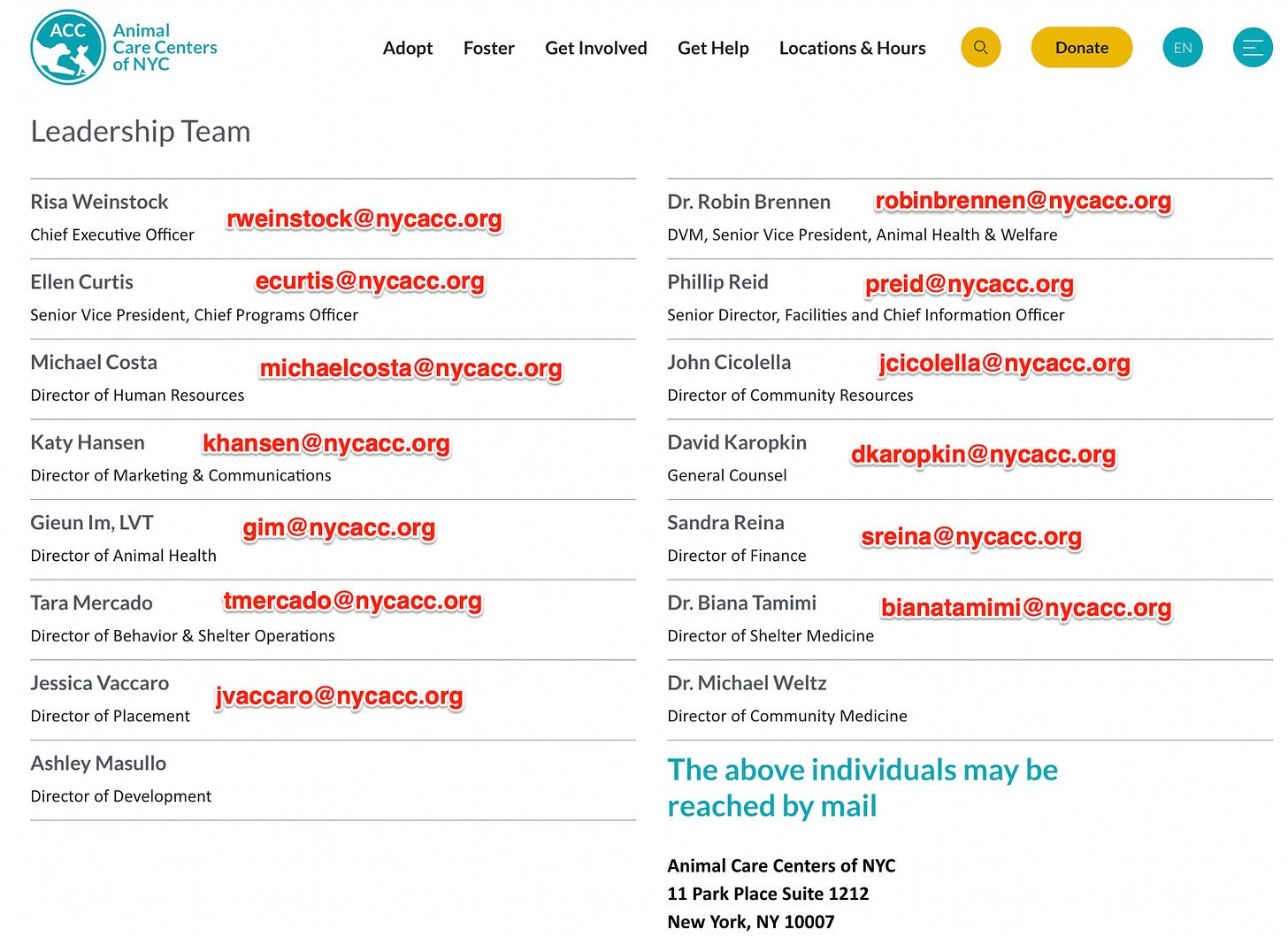The width and height of the screenshot is (1288, 937).
Task: Switch language with the EN button
Action: tap(1183, 48)
